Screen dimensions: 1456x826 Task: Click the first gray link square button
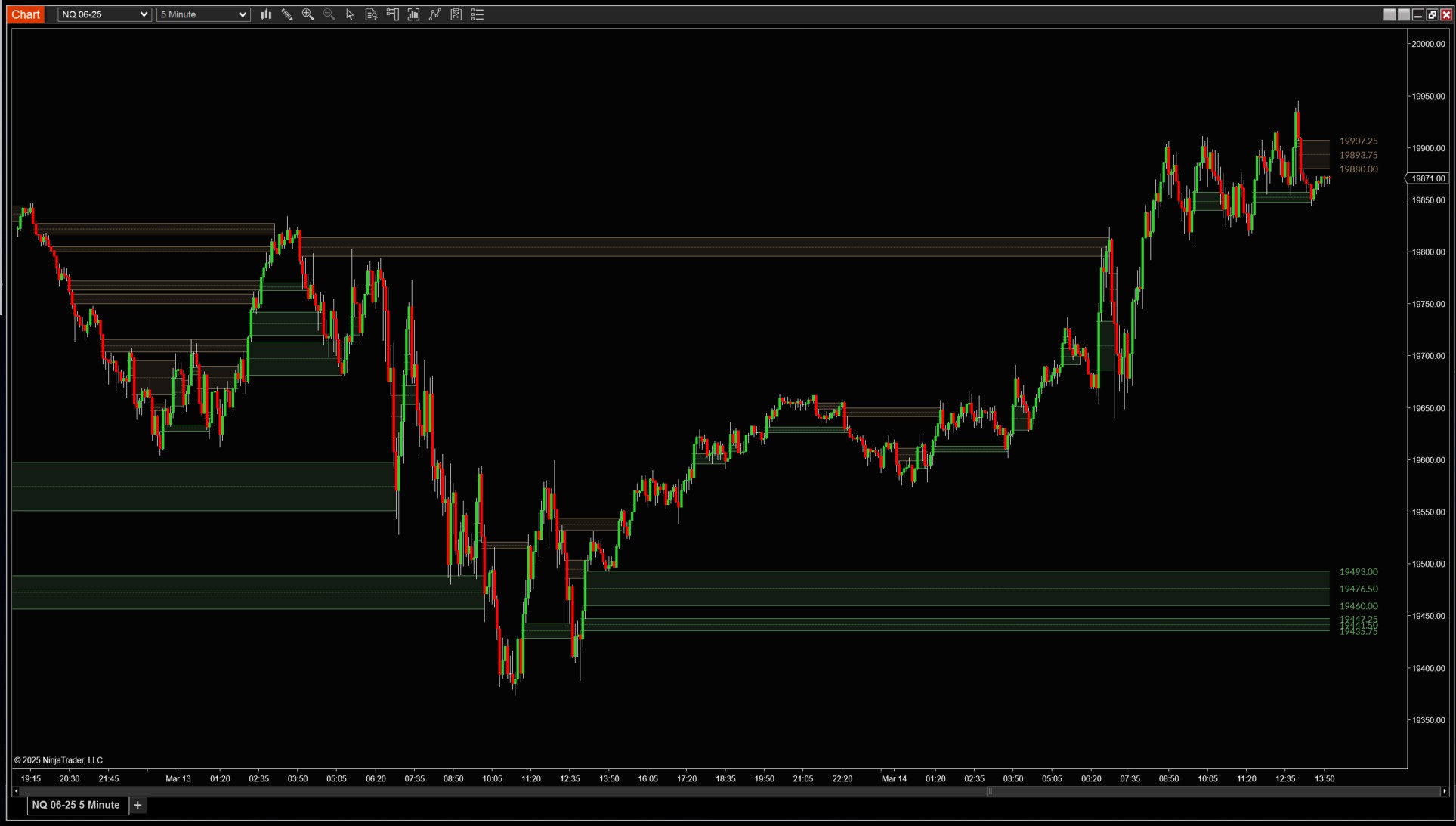click(x=1389, y=14)
